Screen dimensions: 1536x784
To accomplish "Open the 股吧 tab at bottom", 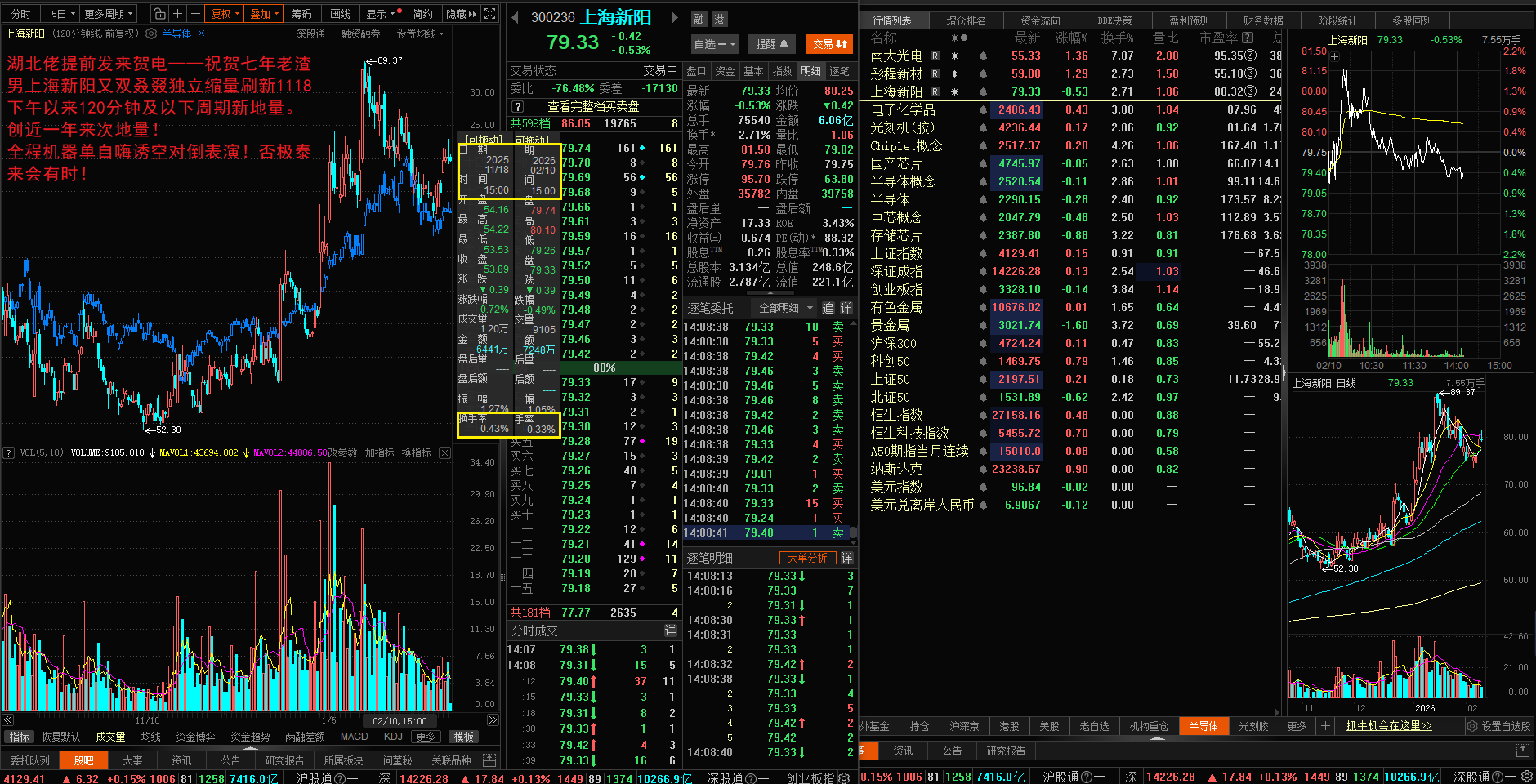I will [x=84, y=760].
